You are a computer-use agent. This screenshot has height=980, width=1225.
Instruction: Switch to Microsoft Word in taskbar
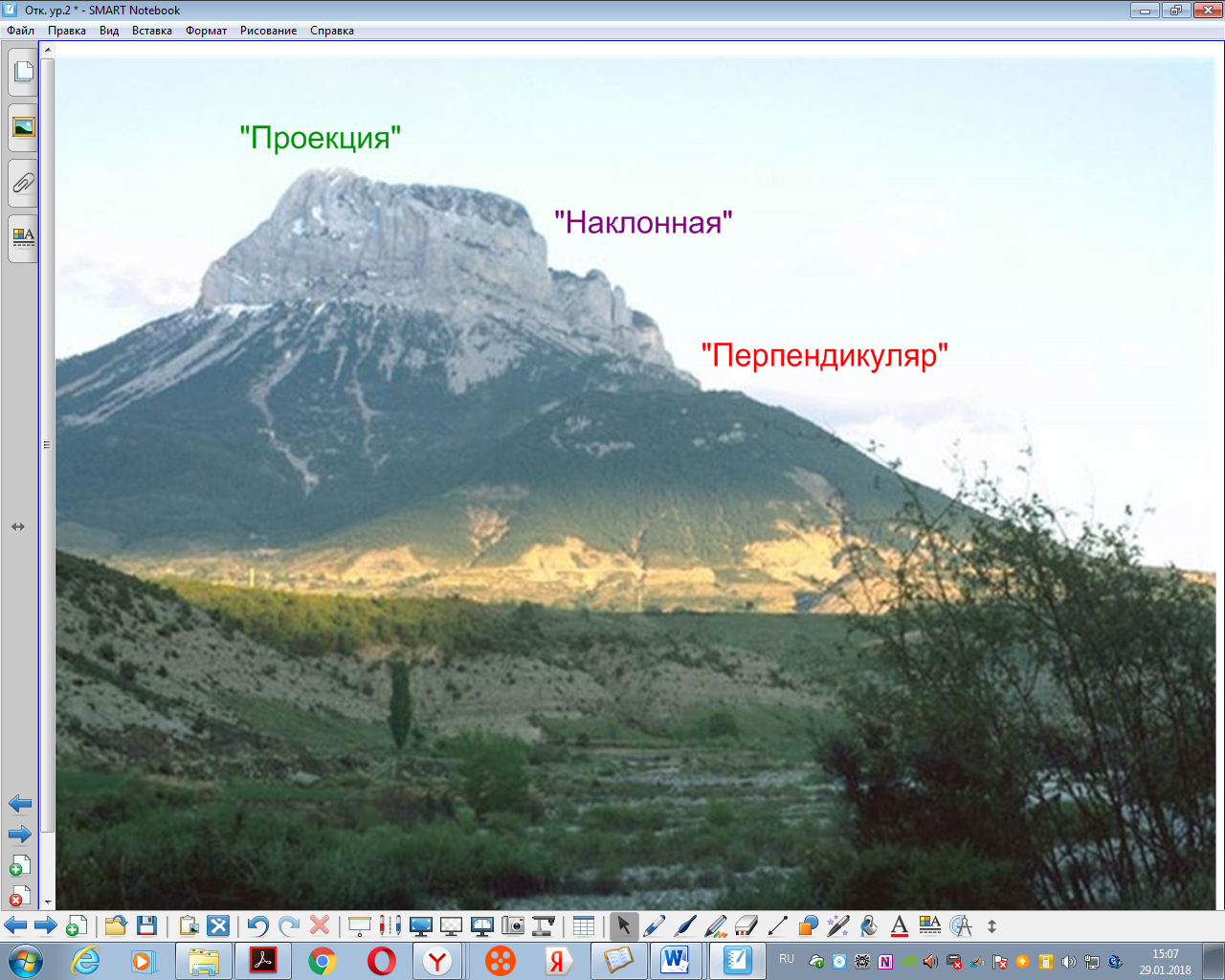coord(676,961)
